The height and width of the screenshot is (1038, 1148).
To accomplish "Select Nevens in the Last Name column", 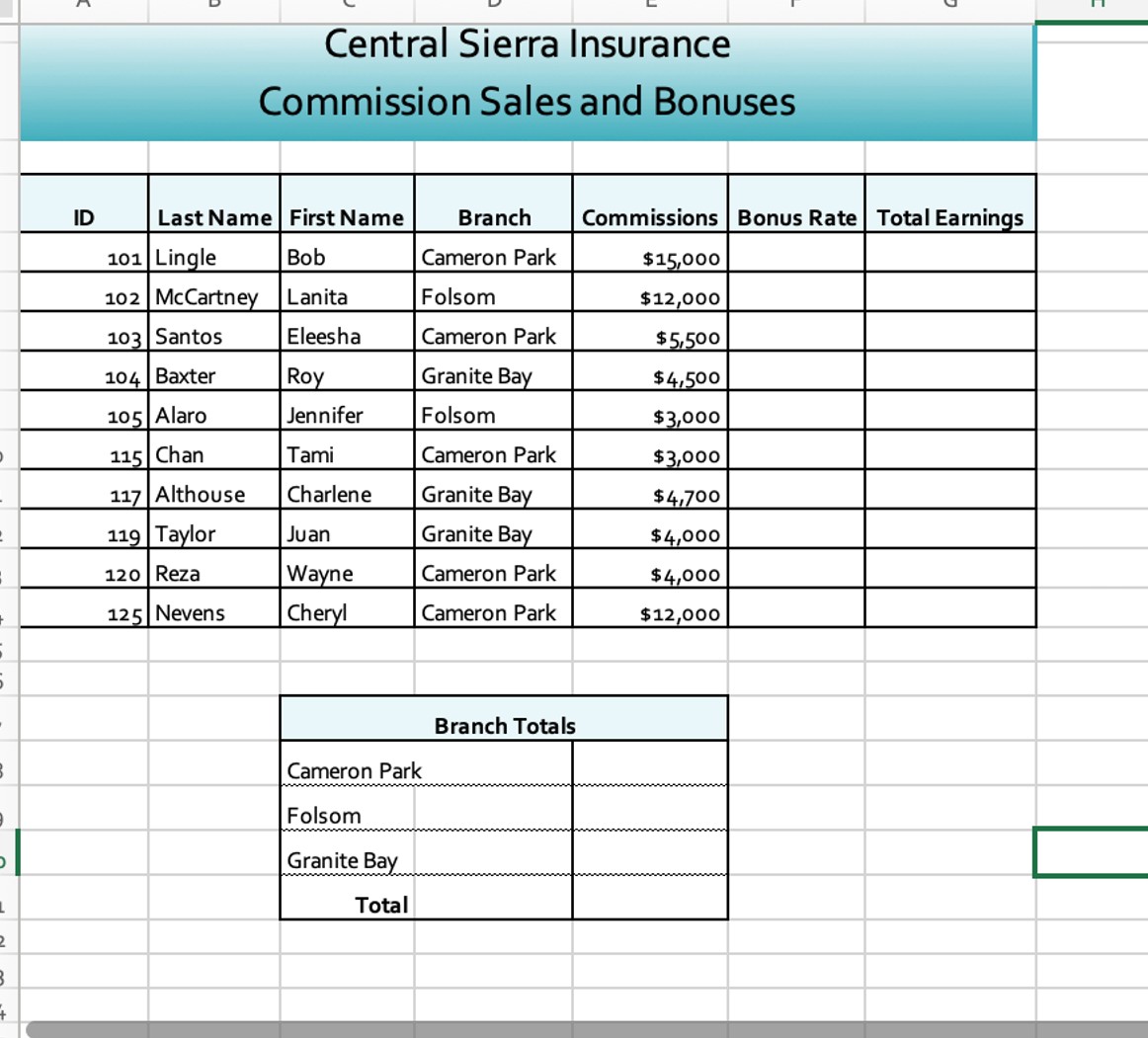I will coord(212,612).
